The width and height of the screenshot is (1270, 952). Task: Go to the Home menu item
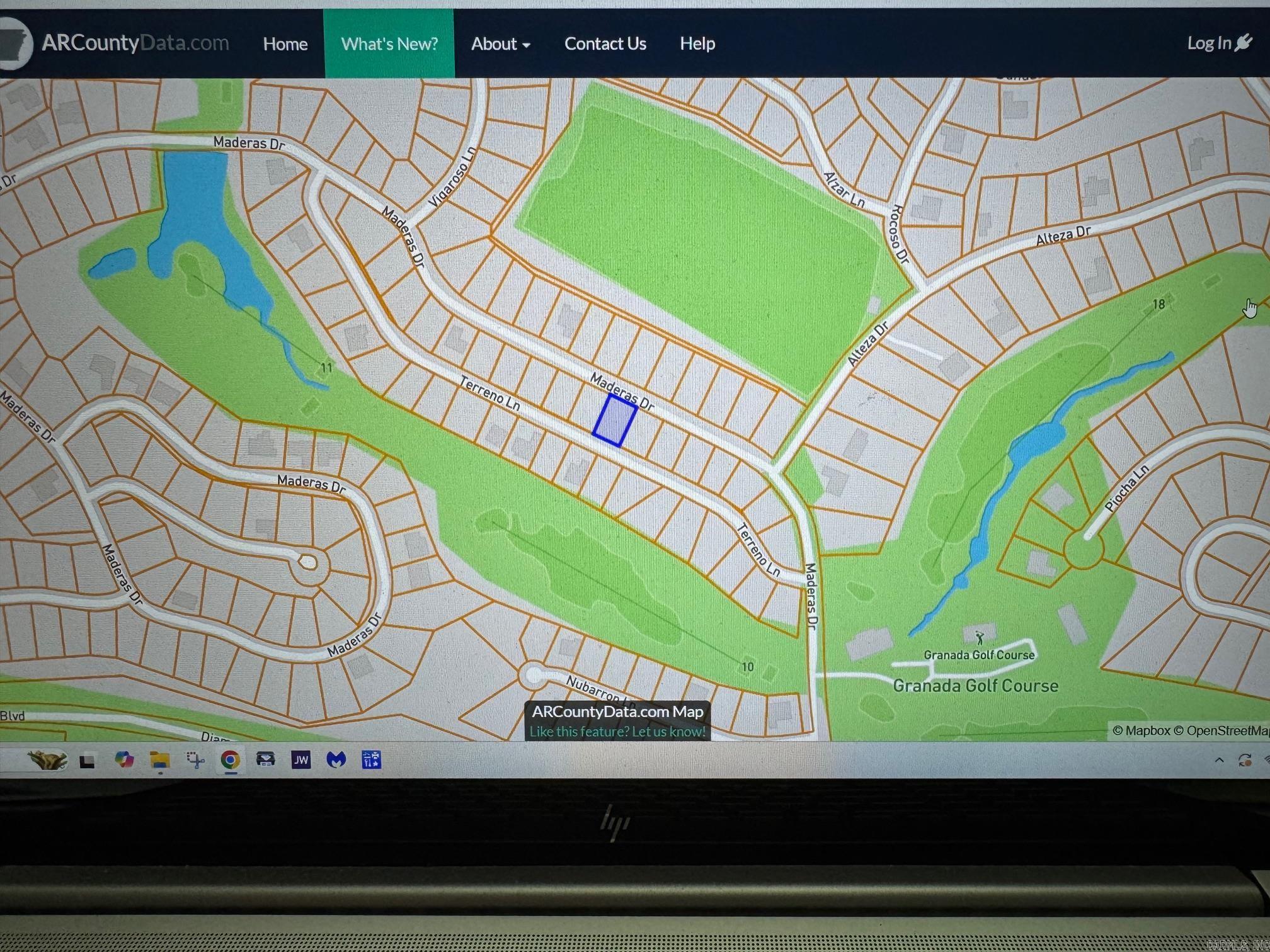coord(285,44)
